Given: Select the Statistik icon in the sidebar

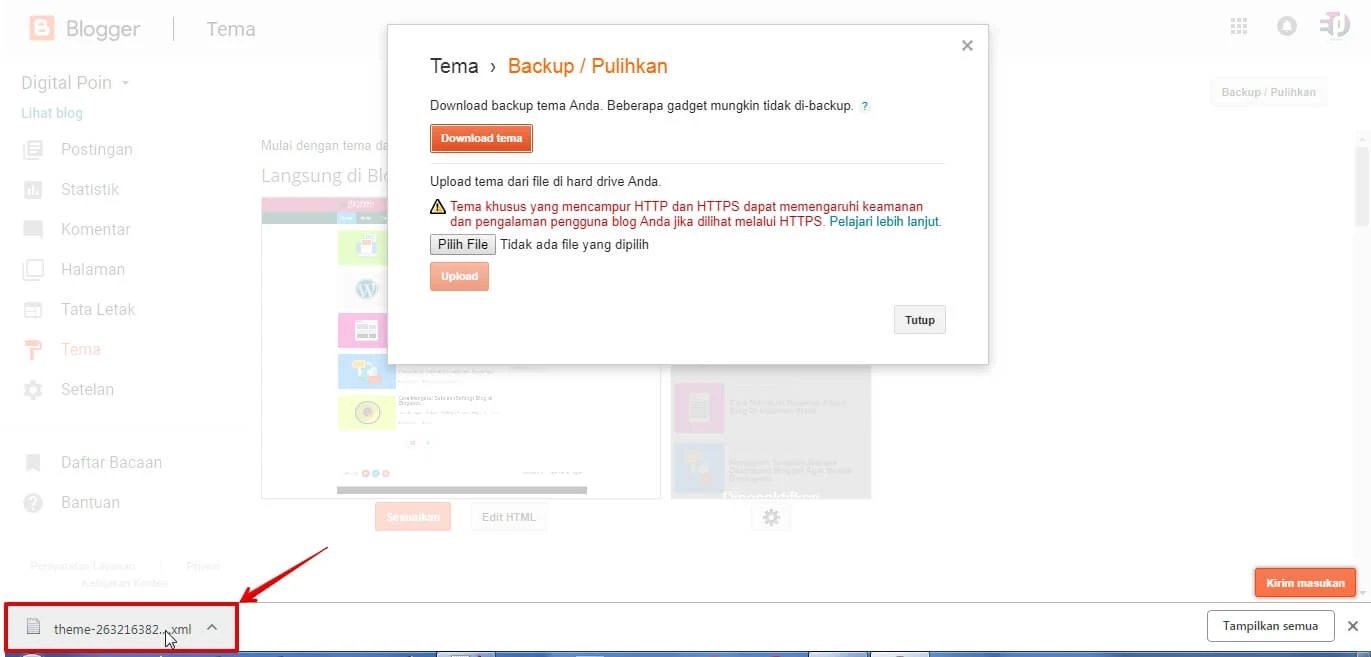Looking at the screenshot, I should [x=35, y=189].
